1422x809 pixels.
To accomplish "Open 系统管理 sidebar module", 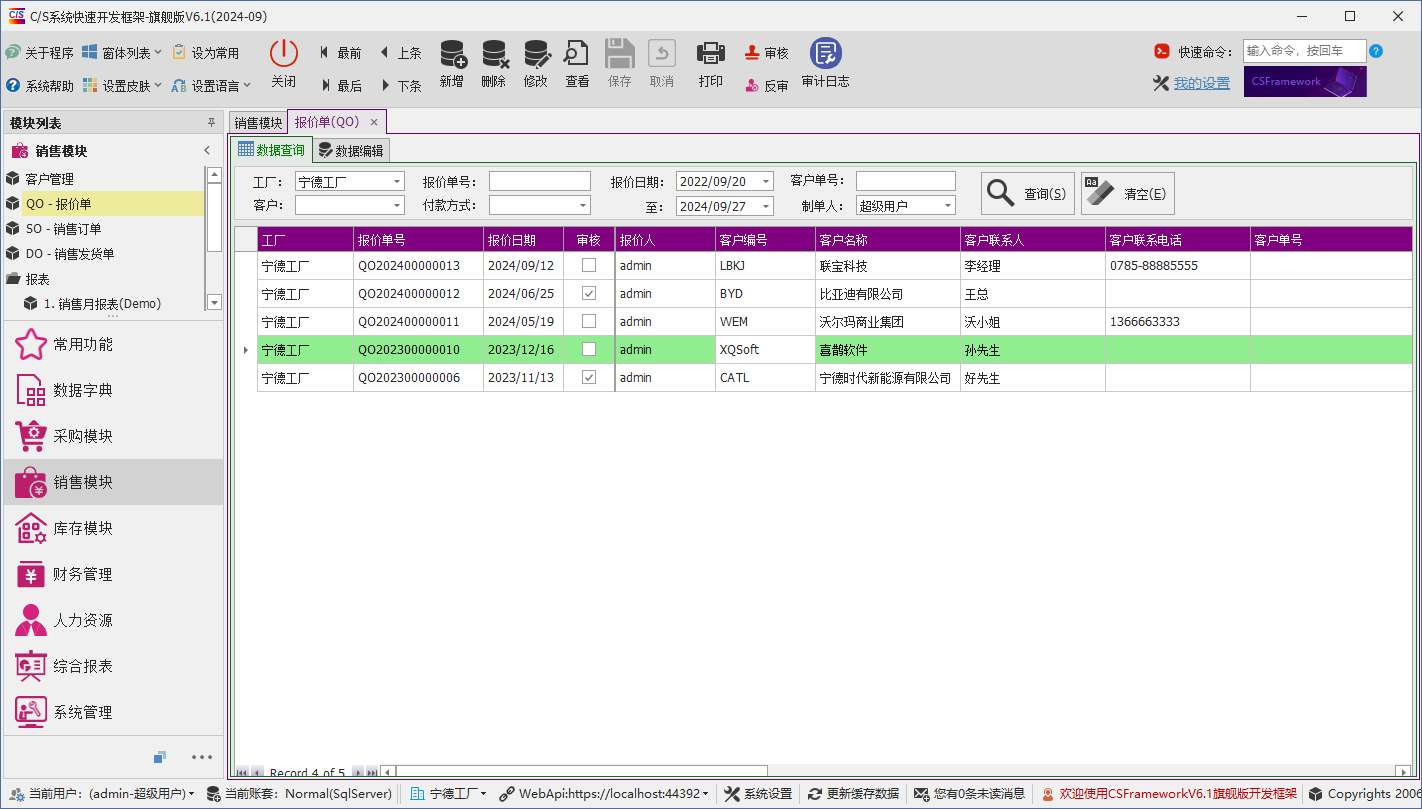I will tap(113, 712).
